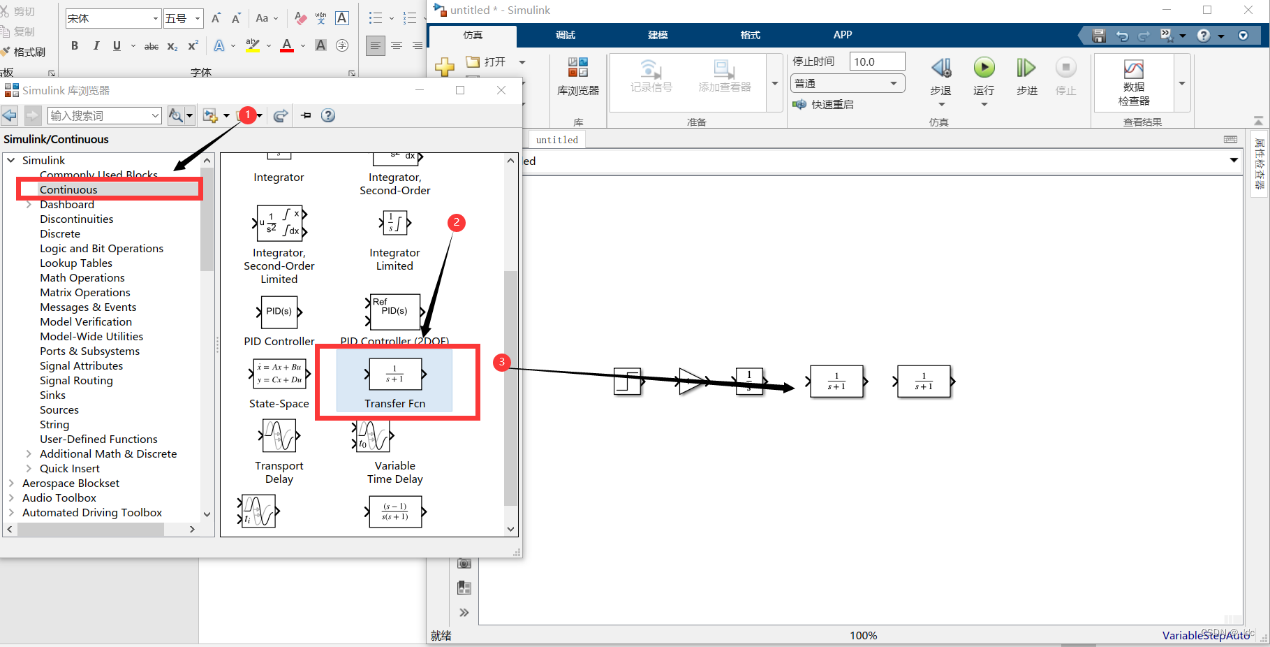
Task: Click library browser pin icon
Action: coord(306,116)
